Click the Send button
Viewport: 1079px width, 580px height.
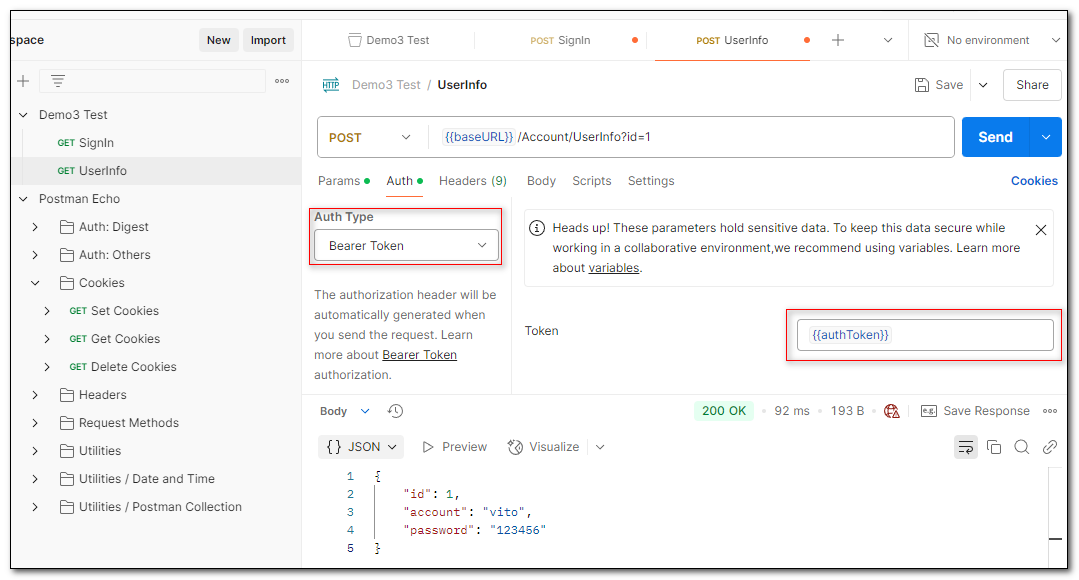[x=995, y=137]
